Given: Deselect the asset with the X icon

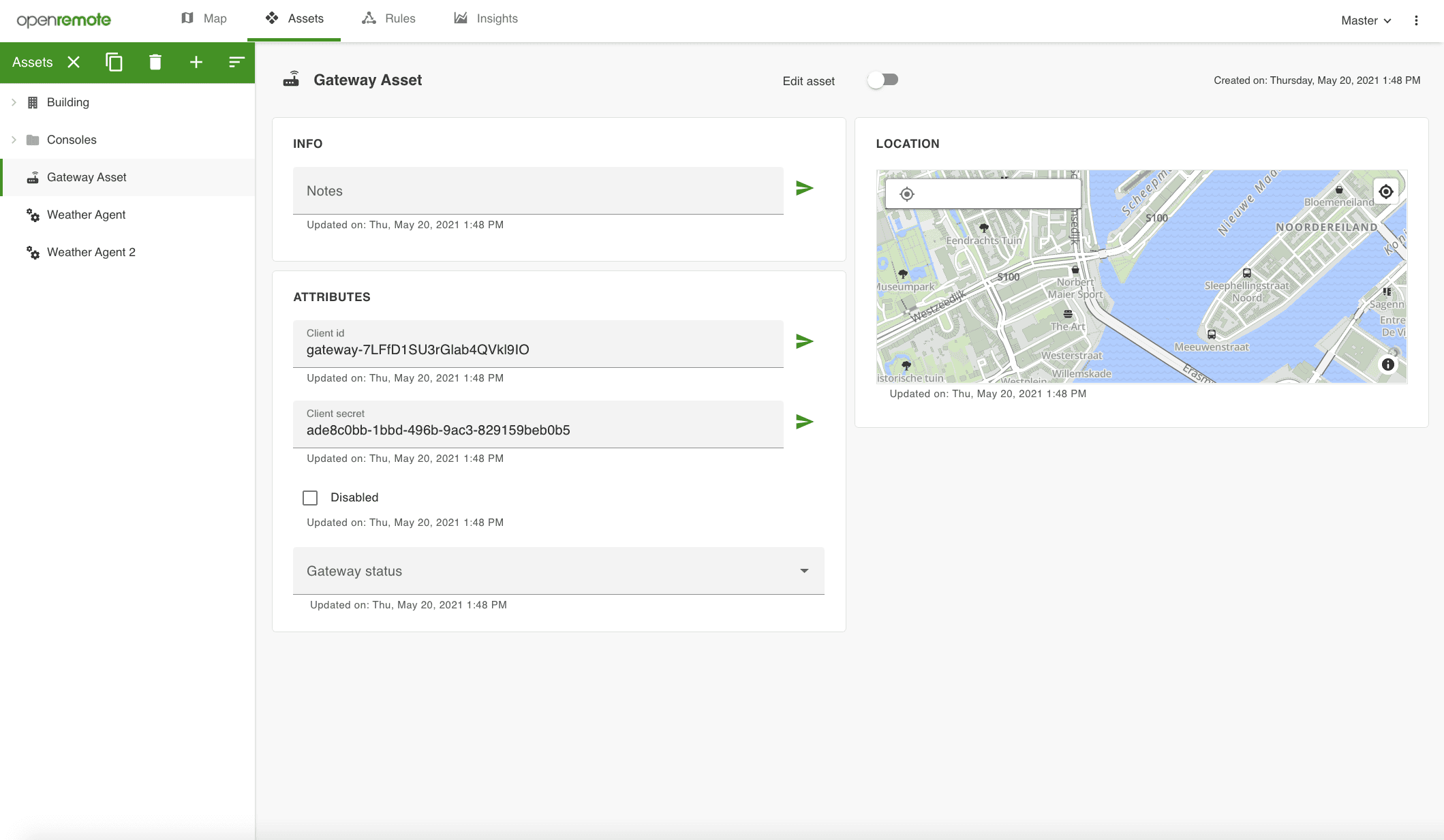Looking at the screenshot, I should [74, 62].
